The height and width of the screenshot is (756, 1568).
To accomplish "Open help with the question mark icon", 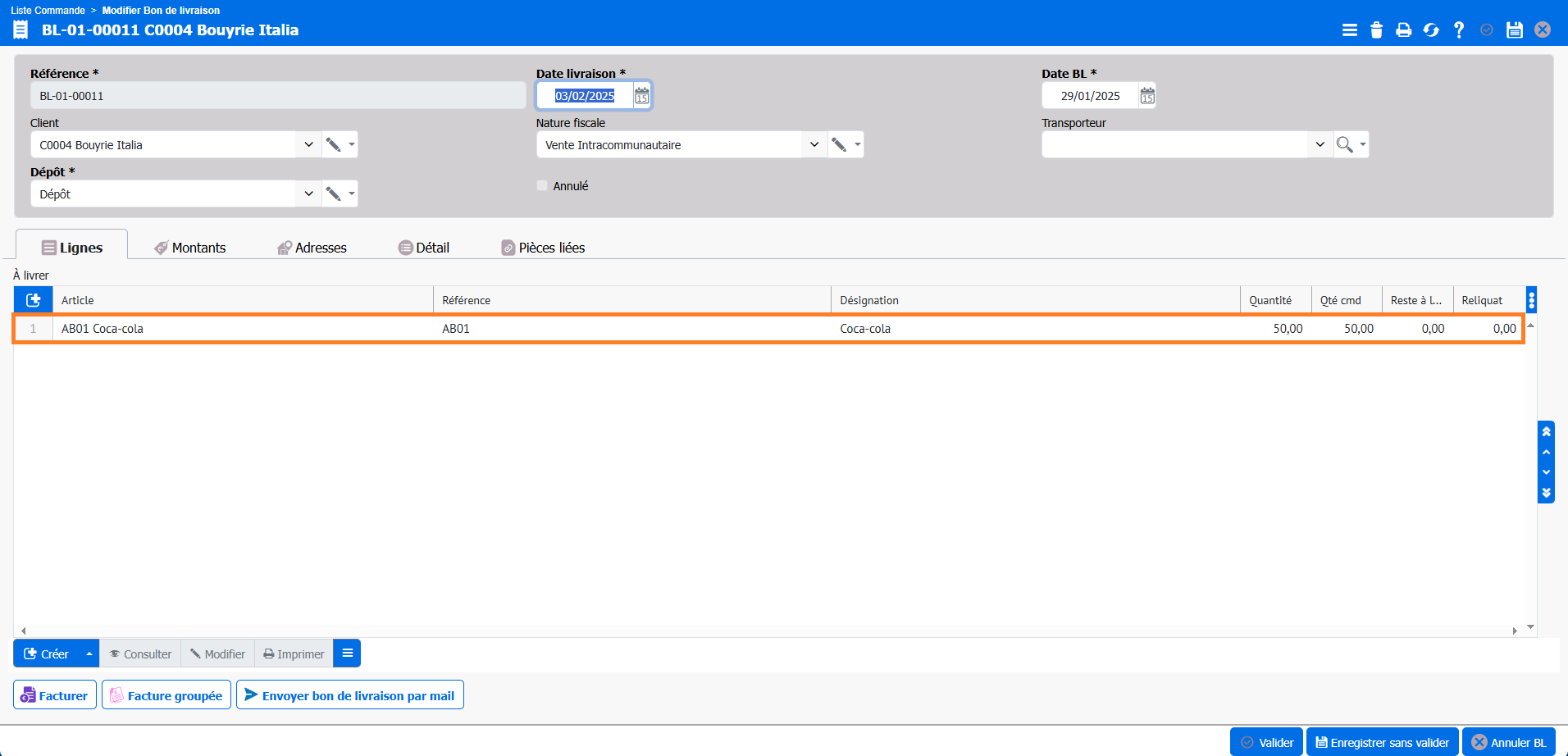I will tap(1458, 30).
